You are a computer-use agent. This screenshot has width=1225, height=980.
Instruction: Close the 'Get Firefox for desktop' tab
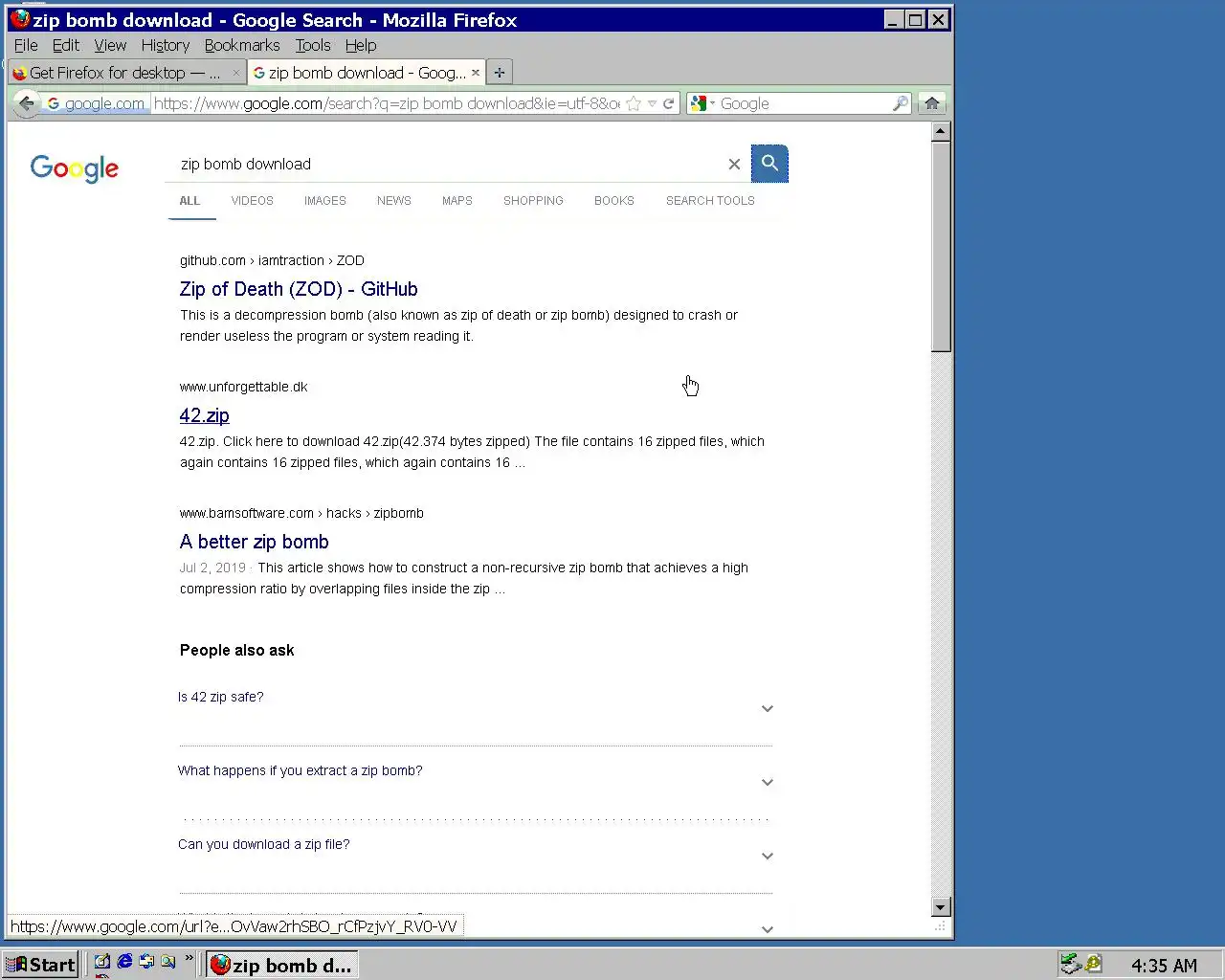click(236, 73)
